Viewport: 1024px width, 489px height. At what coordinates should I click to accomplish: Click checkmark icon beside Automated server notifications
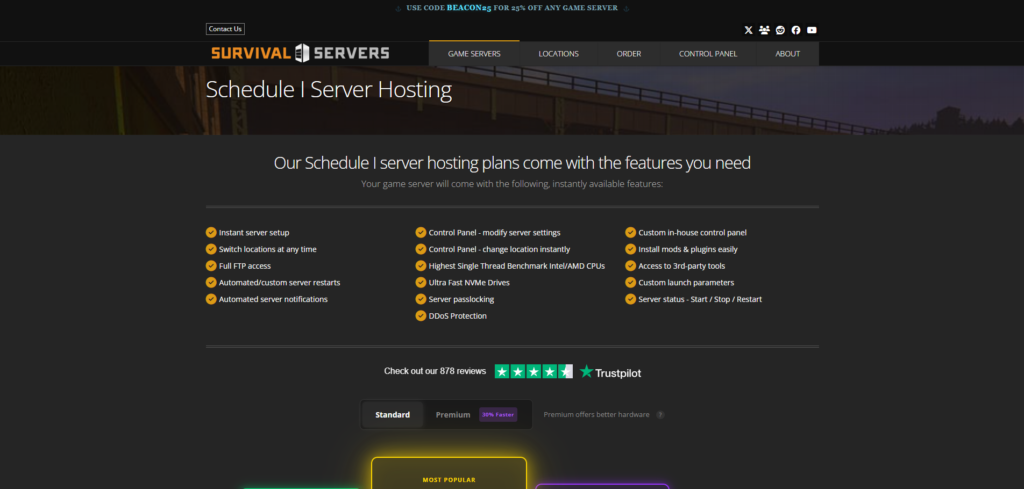click(211, 299)
